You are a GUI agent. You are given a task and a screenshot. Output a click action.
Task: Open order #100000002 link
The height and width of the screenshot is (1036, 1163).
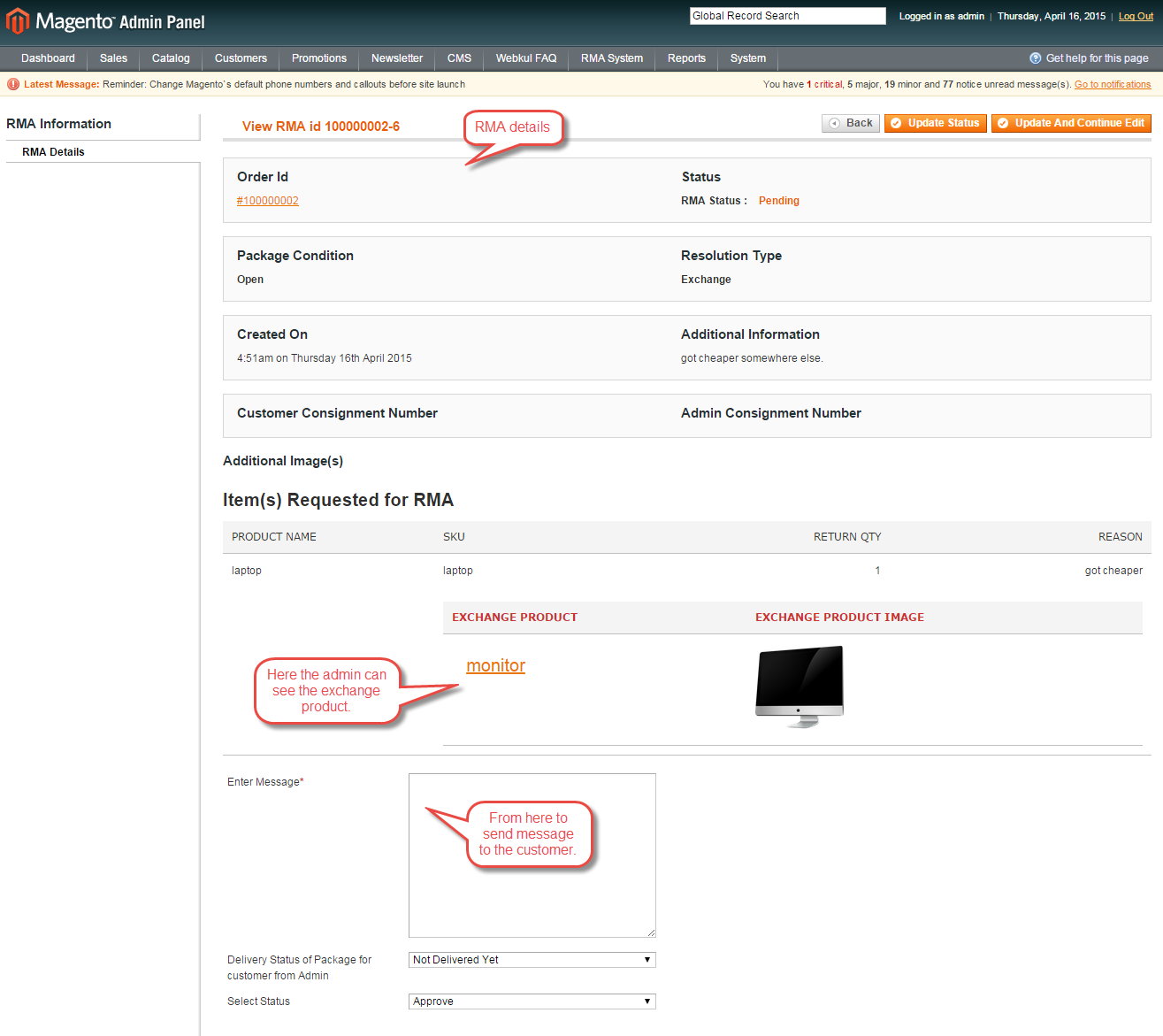tap(267, 201)
